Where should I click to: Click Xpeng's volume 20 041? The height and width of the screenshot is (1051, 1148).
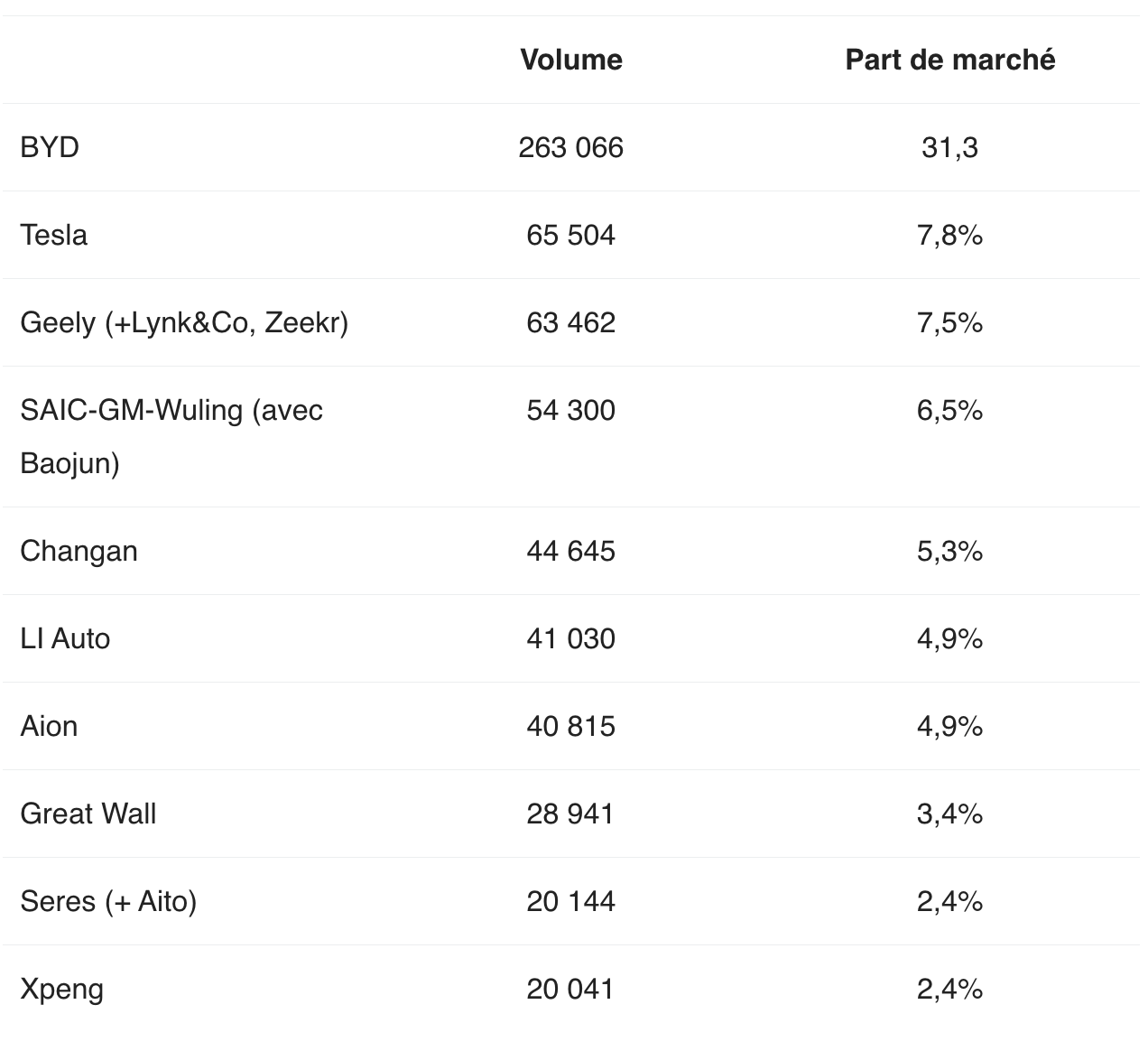point(570,989)
